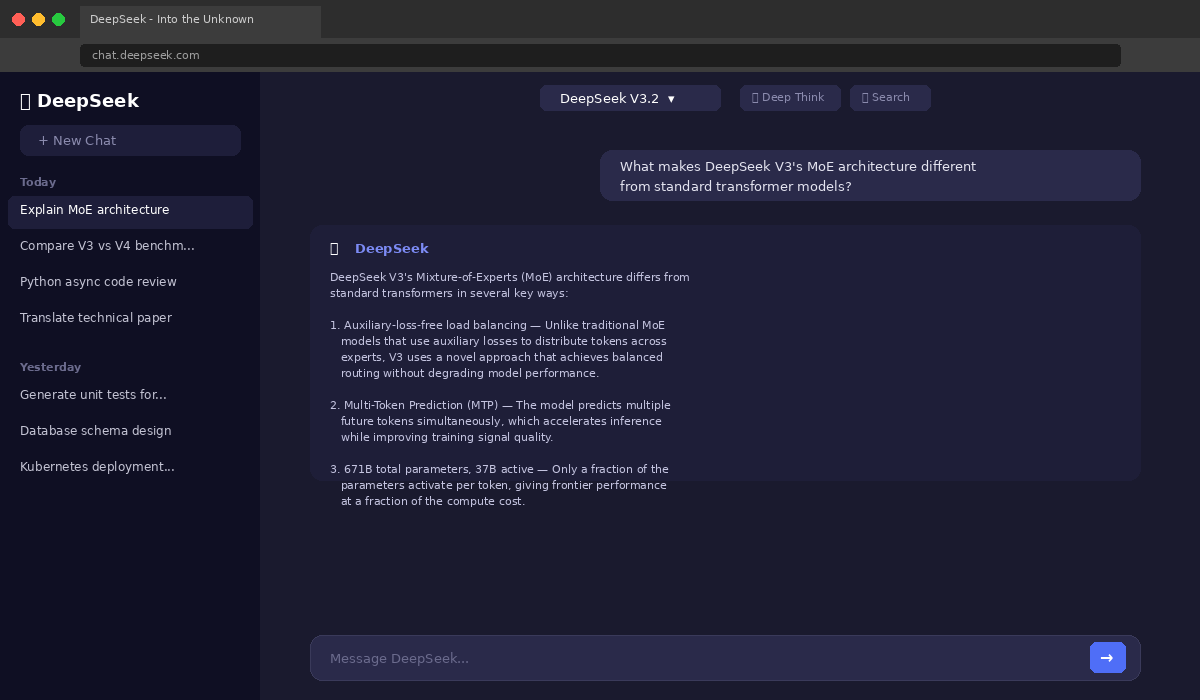Click the magnifier icon on the Search button
This screenshot has height=700, width=1200.
tap(866, 97)
